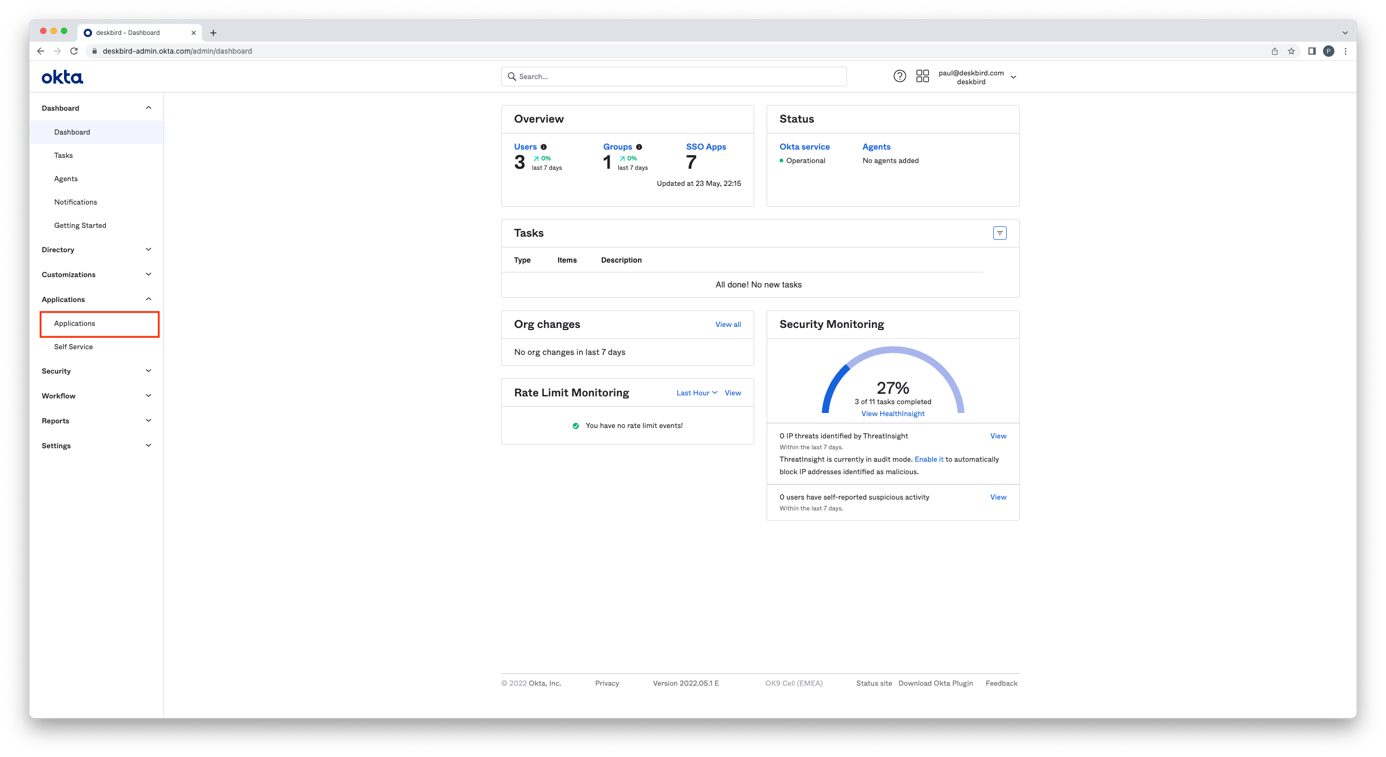Click the help question mark icon
The image size is (1386, 757).
click(899, 76)
